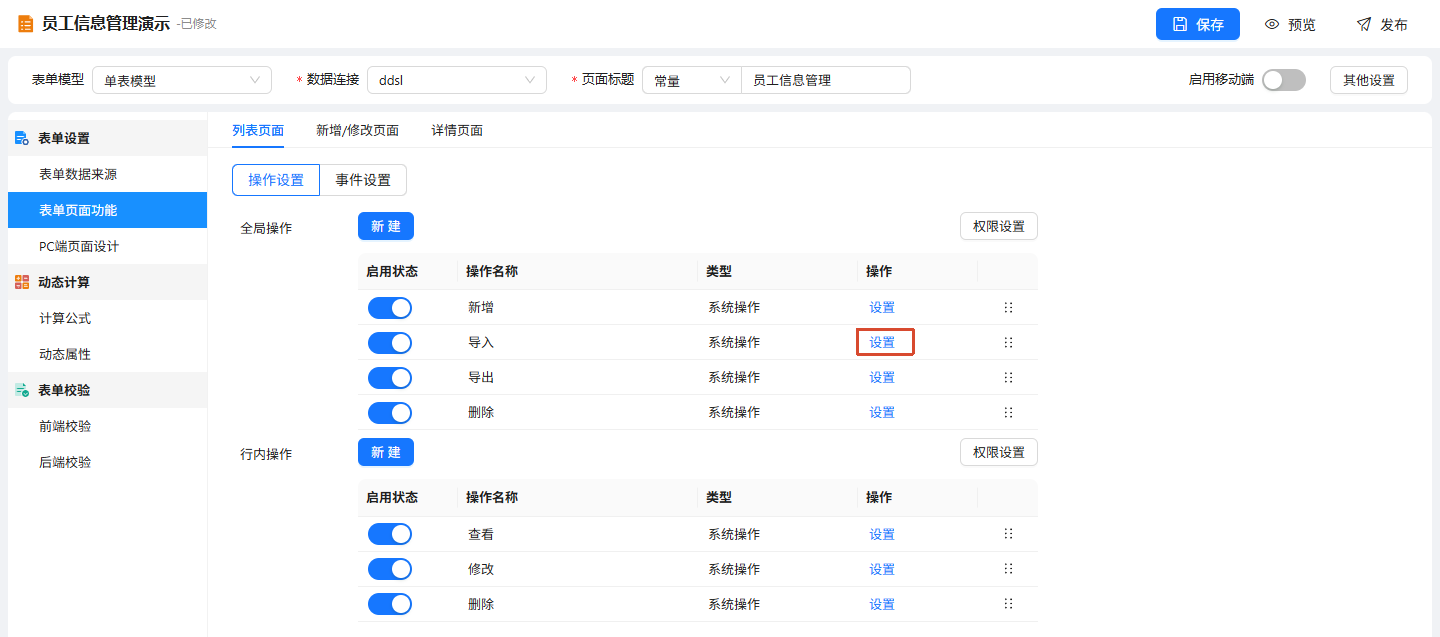Click 设置 link for 新增

tap(882, 307)
